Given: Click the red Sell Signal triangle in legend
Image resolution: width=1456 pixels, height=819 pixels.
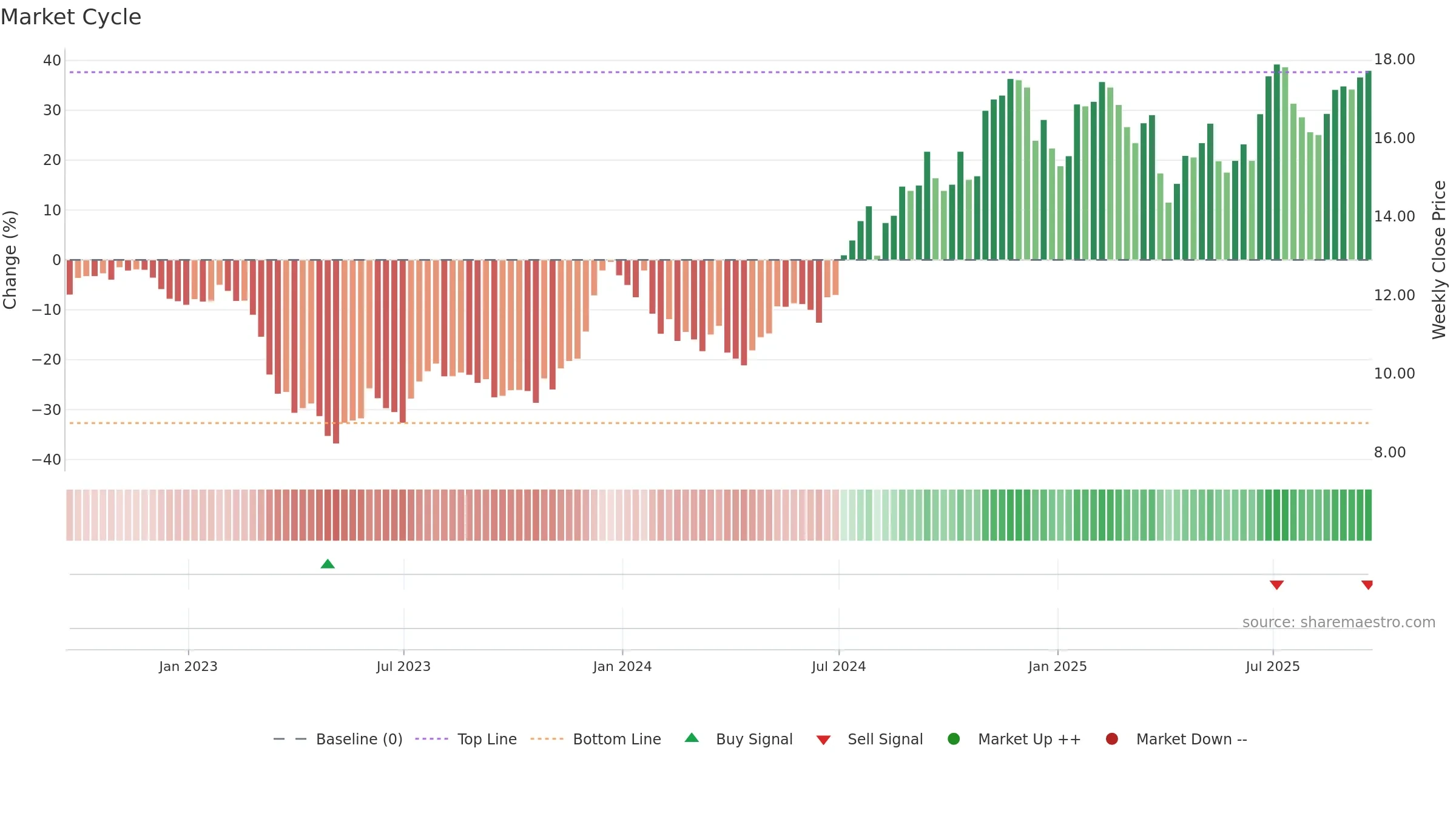Looking at the screenshot, I should [x=823, y=740].
